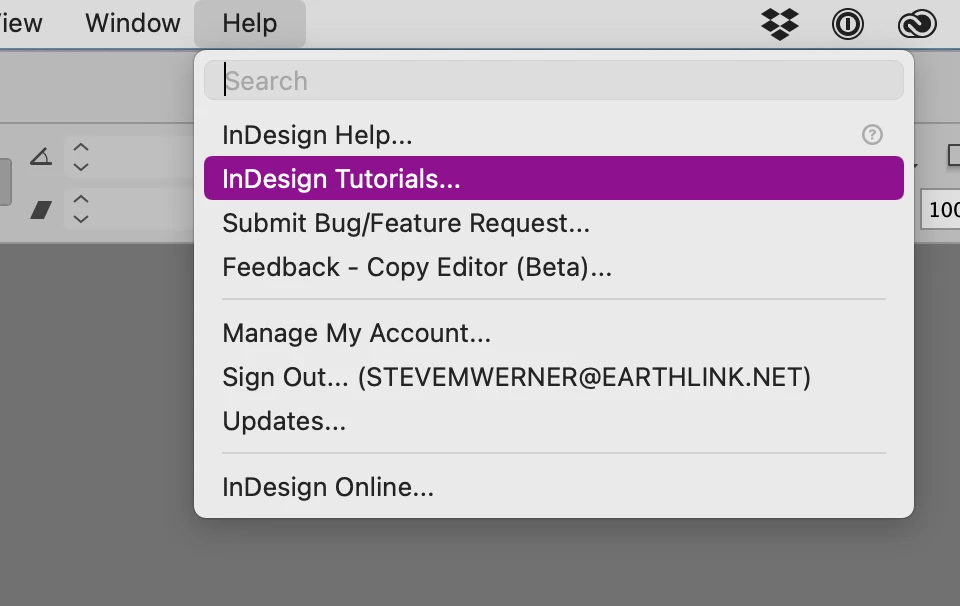This screenshot has height=606, width=960.
Task: Open InDesign Online...
Action: (x=553, y=487)
